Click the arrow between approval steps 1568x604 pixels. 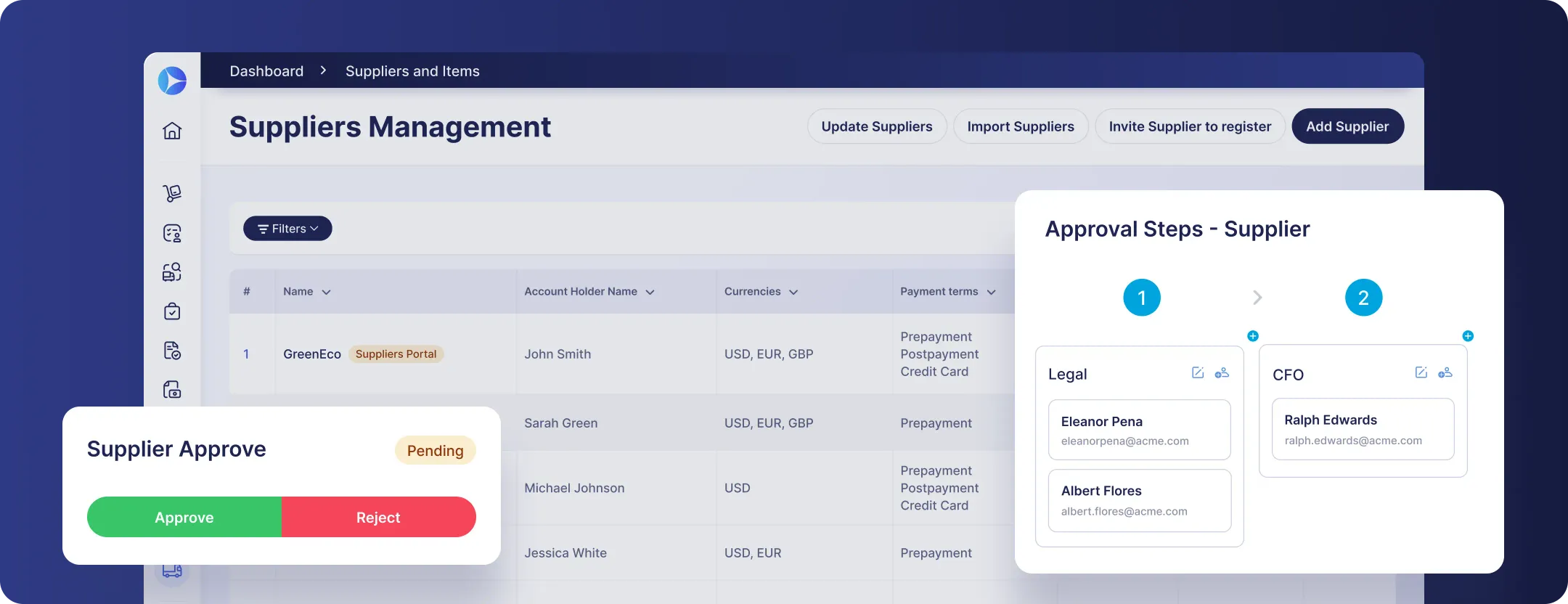(x=1258, y=298)
